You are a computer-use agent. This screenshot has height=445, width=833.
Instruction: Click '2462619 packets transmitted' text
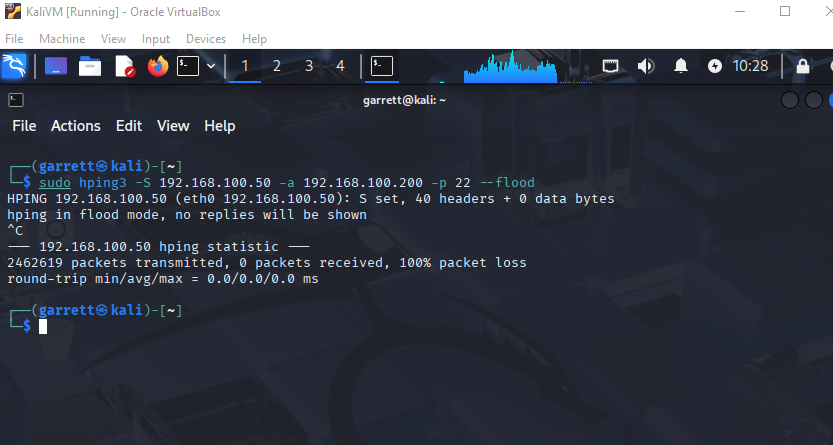[x=115, y=263]
